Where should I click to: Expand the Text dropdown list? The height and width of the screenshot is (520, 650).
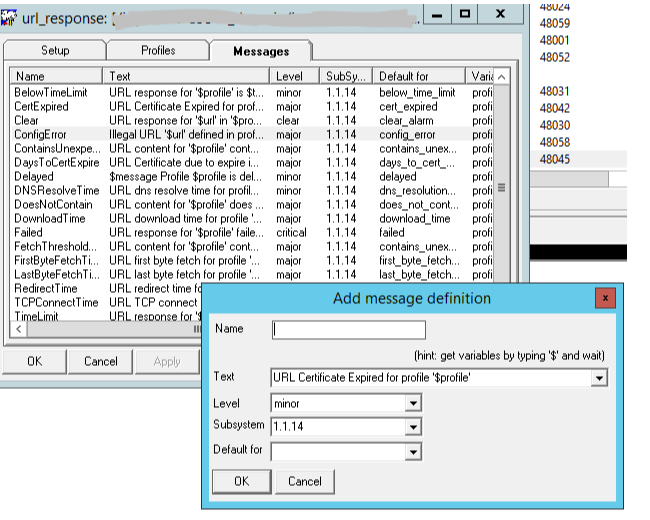pos(599,378)
